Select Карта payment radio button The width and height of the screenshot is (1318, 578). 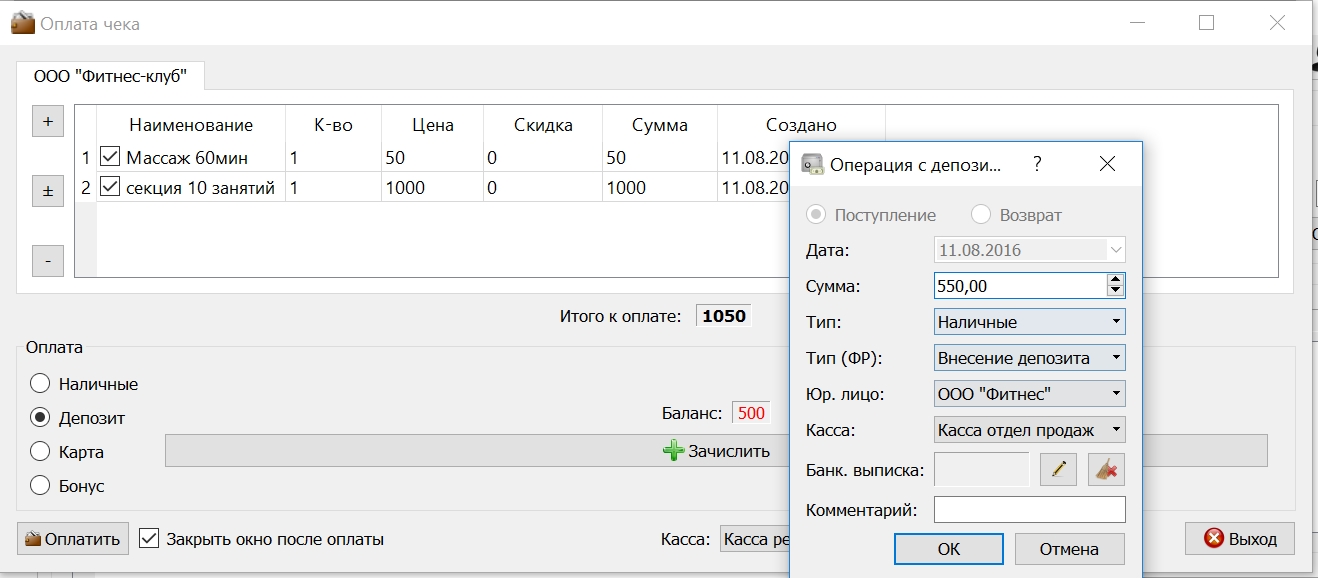(x=40, y=452)
